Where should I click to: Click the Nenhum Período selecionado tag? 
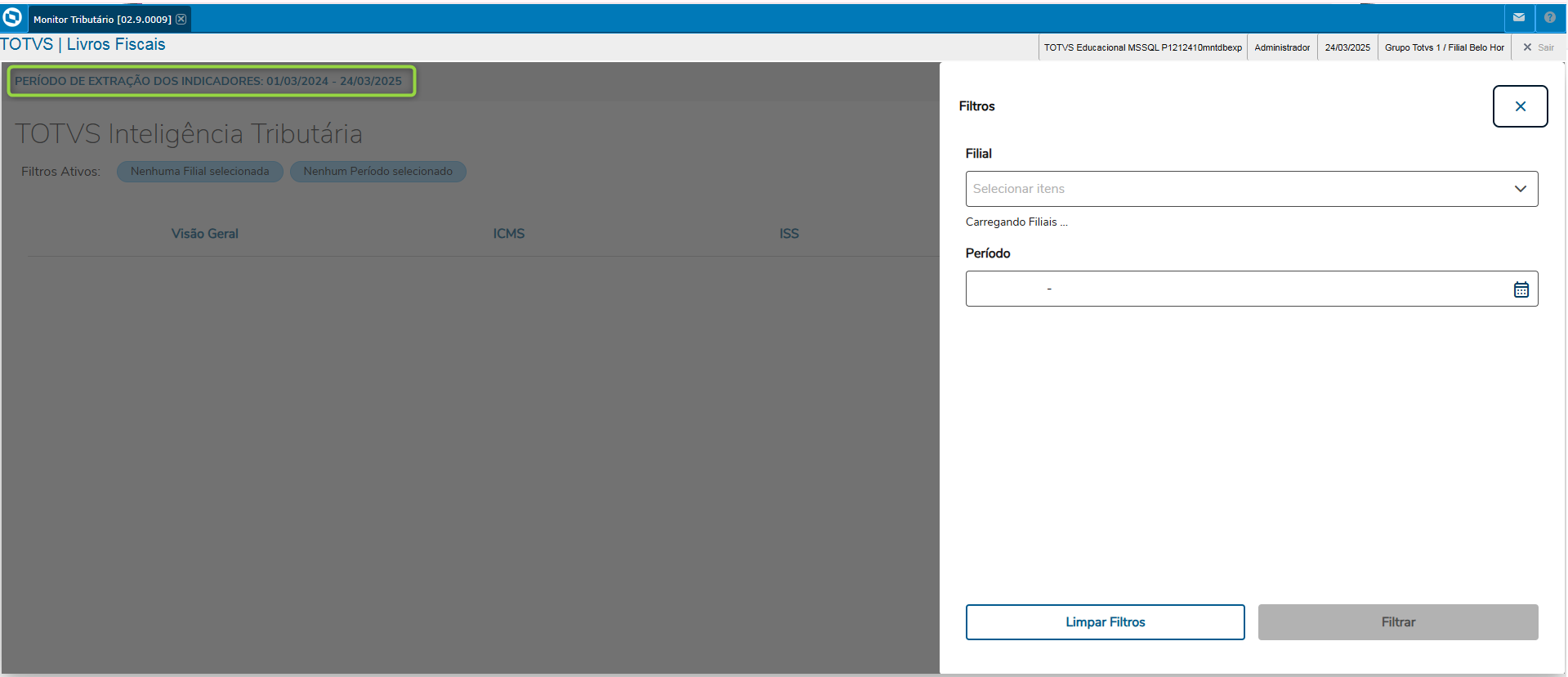[x=377, y=172]
